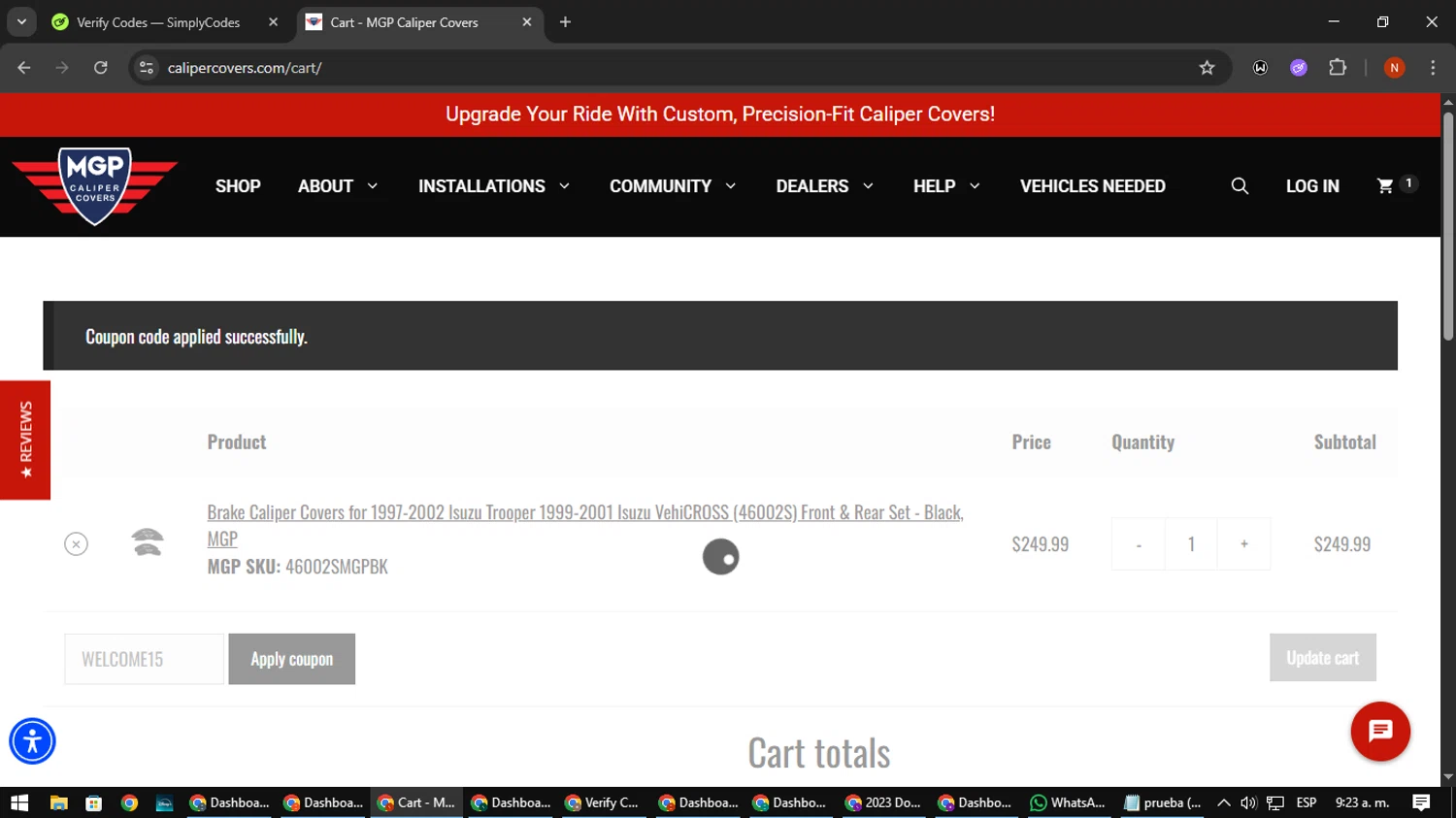The image size is (1456, 818).
Task: Open the Windows notification center icon
Action: coord(1421,802)
